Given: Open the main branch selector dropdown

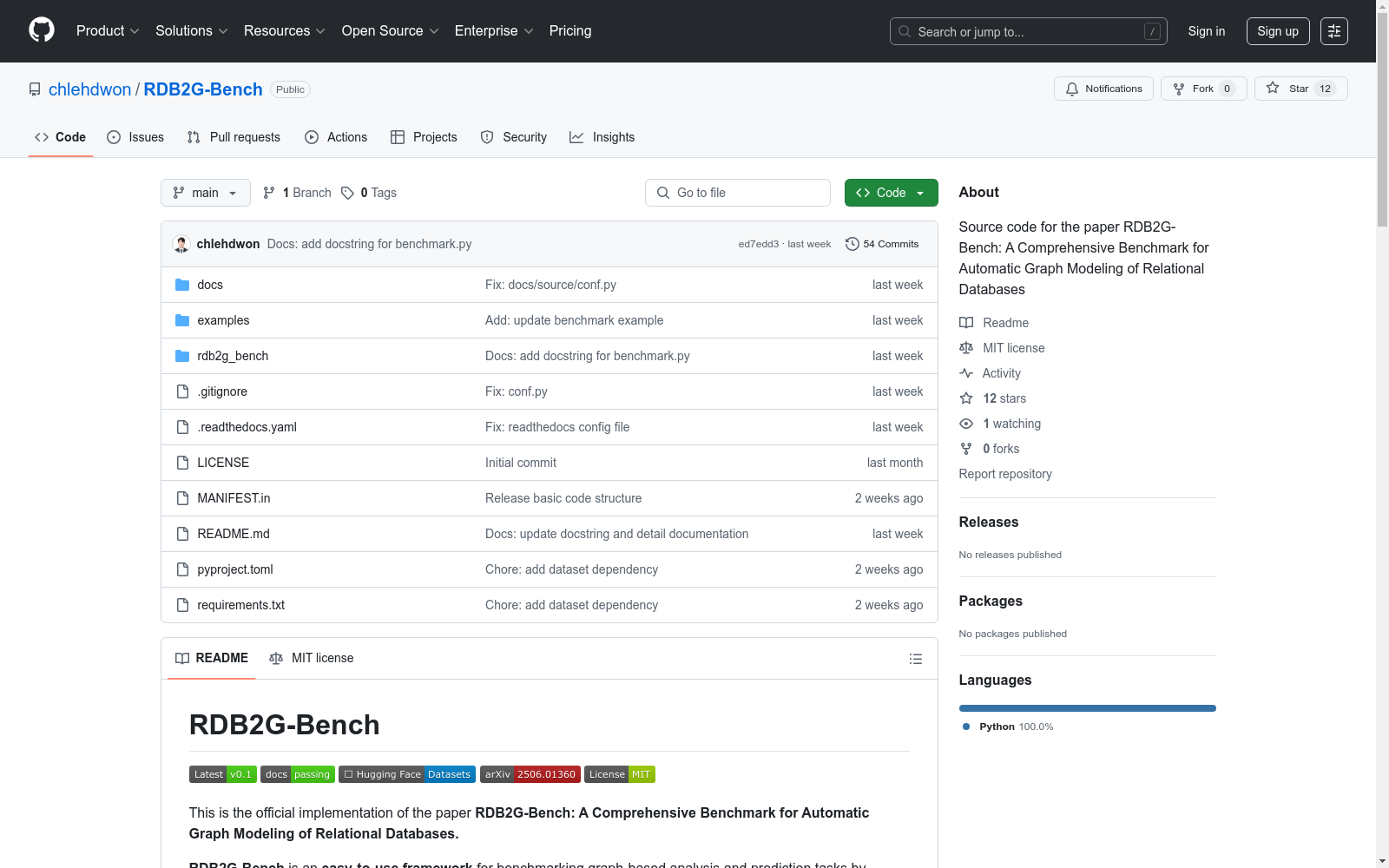Looking at the screenshot, I should click(x=206, y=193).
